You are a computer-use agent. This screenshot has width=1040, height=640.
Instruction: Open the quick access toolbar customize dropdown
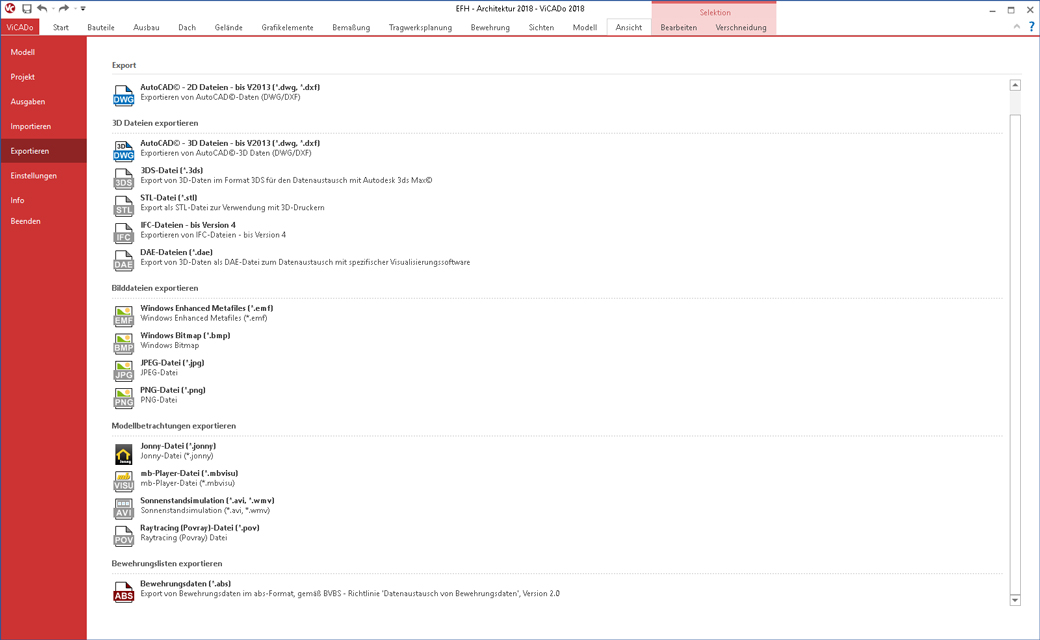[83, 9]
